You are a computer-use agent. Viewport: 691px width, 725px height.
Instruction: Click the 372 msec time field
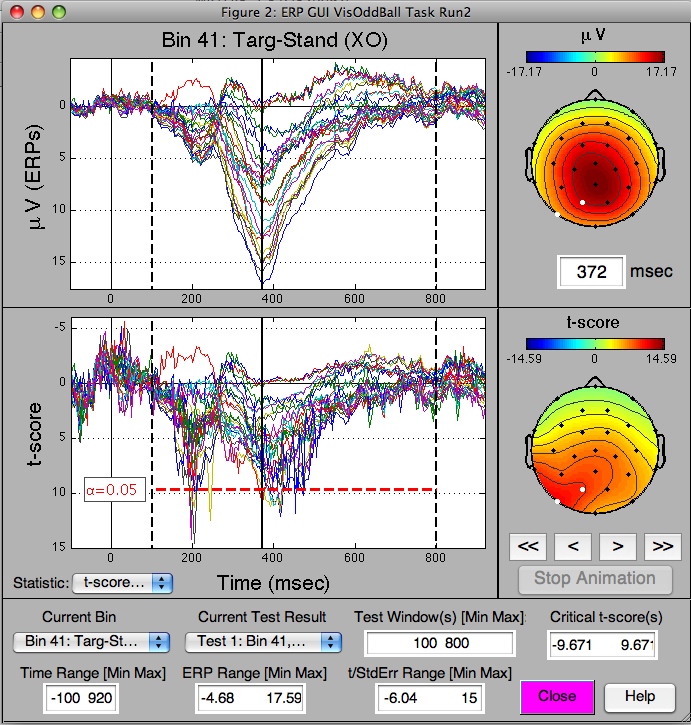click(591, 272)
